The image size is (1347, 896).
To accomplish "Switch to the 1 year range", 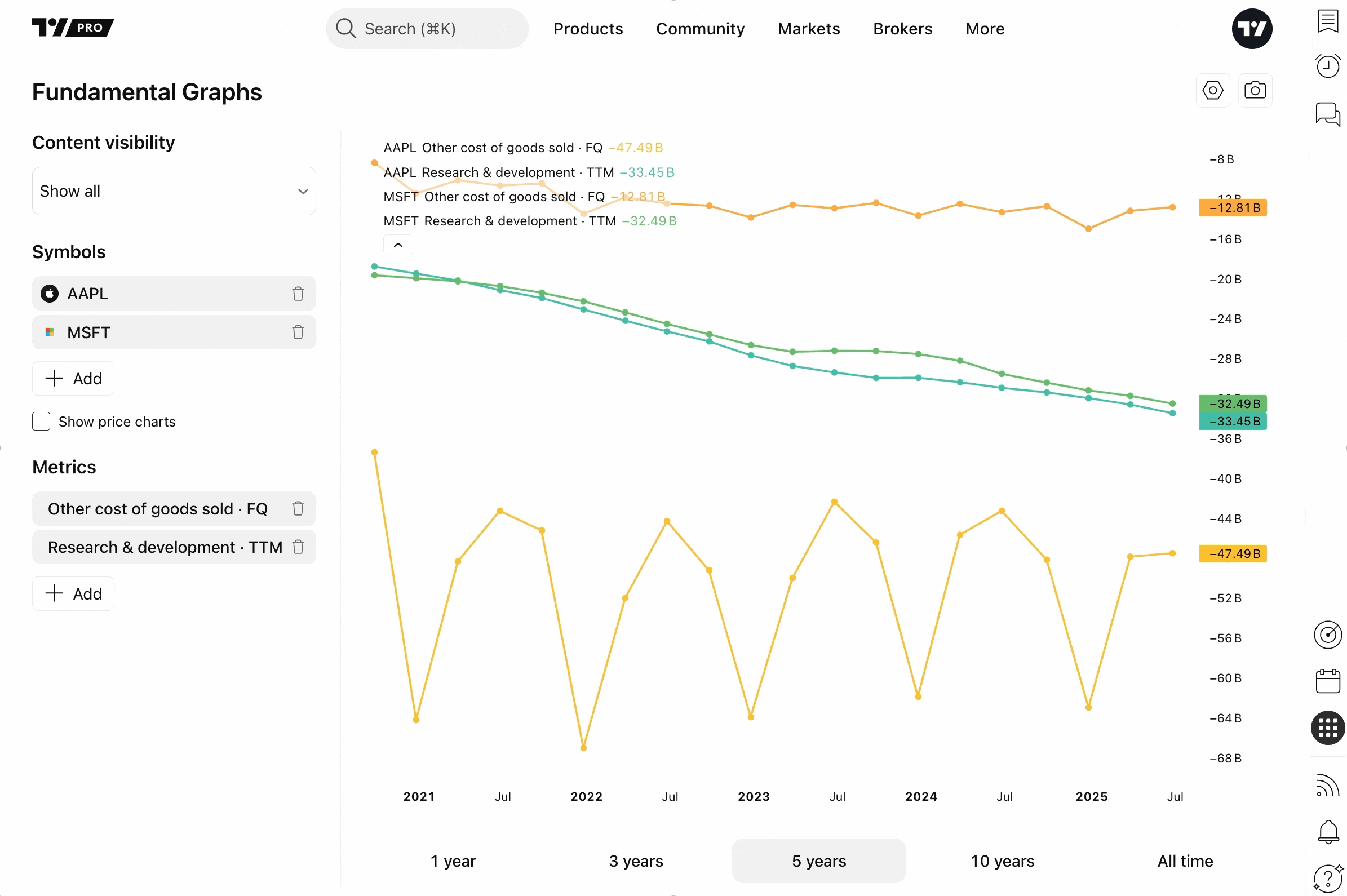I will (453, 860).
